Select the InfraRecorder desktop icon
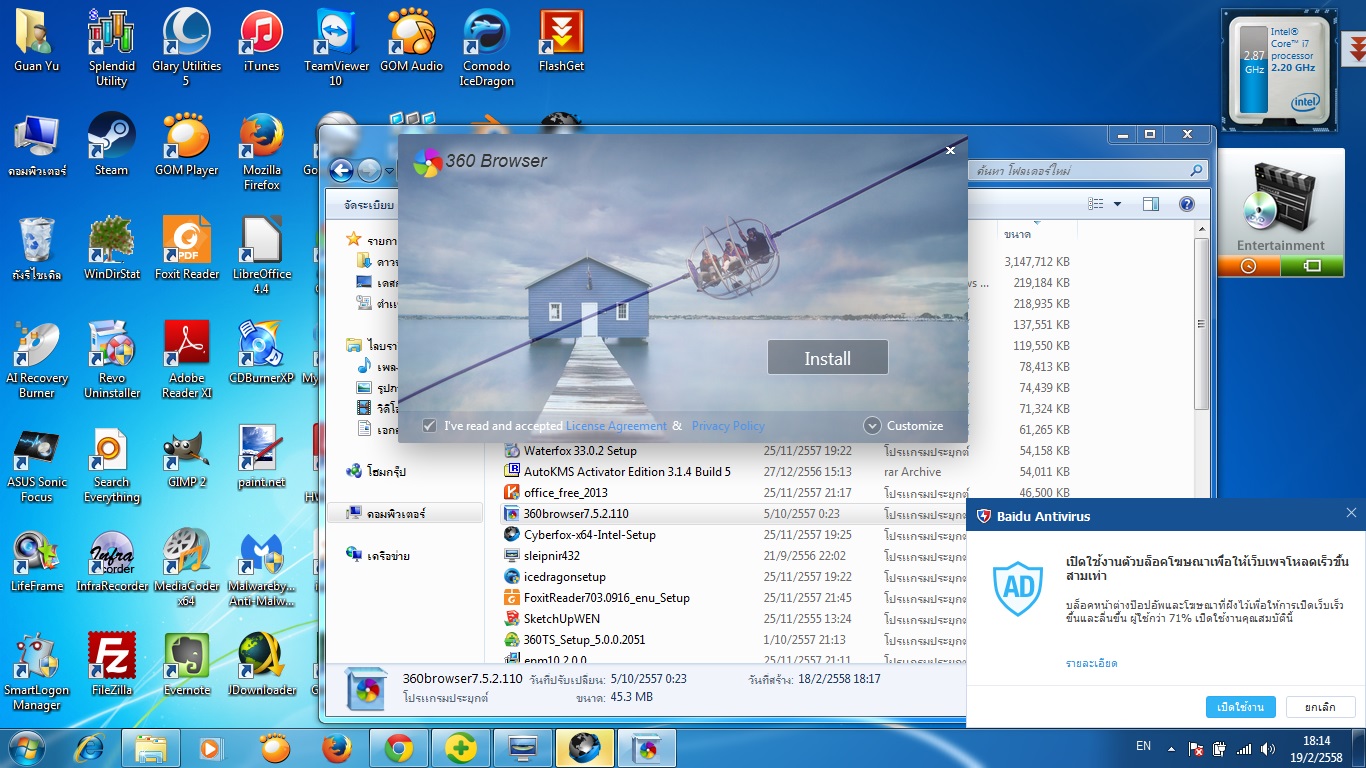1366x768 pixels. click(x=111, y=561)
